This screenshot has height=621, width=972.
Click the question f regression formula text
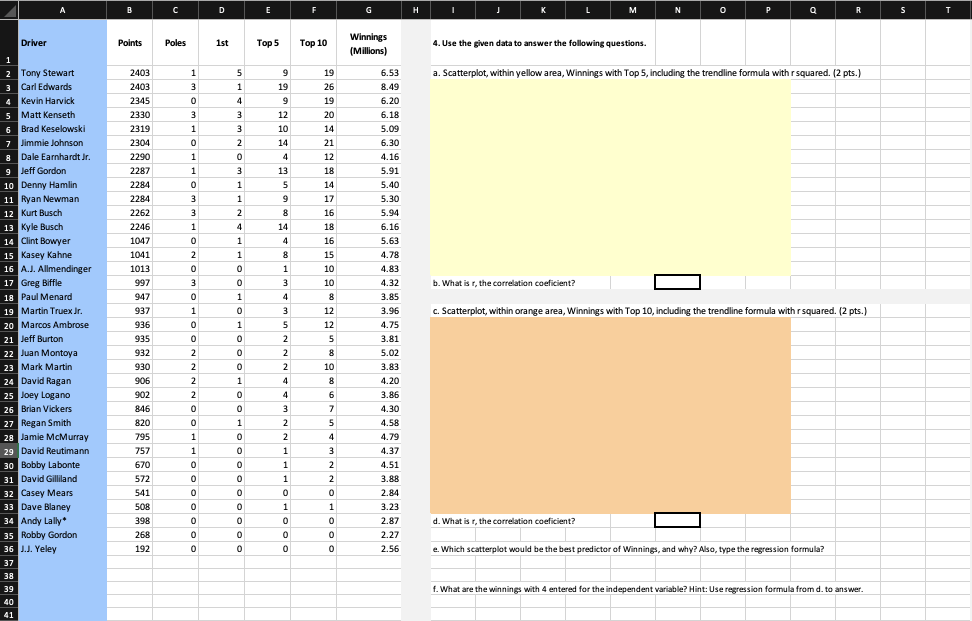(x=600, y=589)
